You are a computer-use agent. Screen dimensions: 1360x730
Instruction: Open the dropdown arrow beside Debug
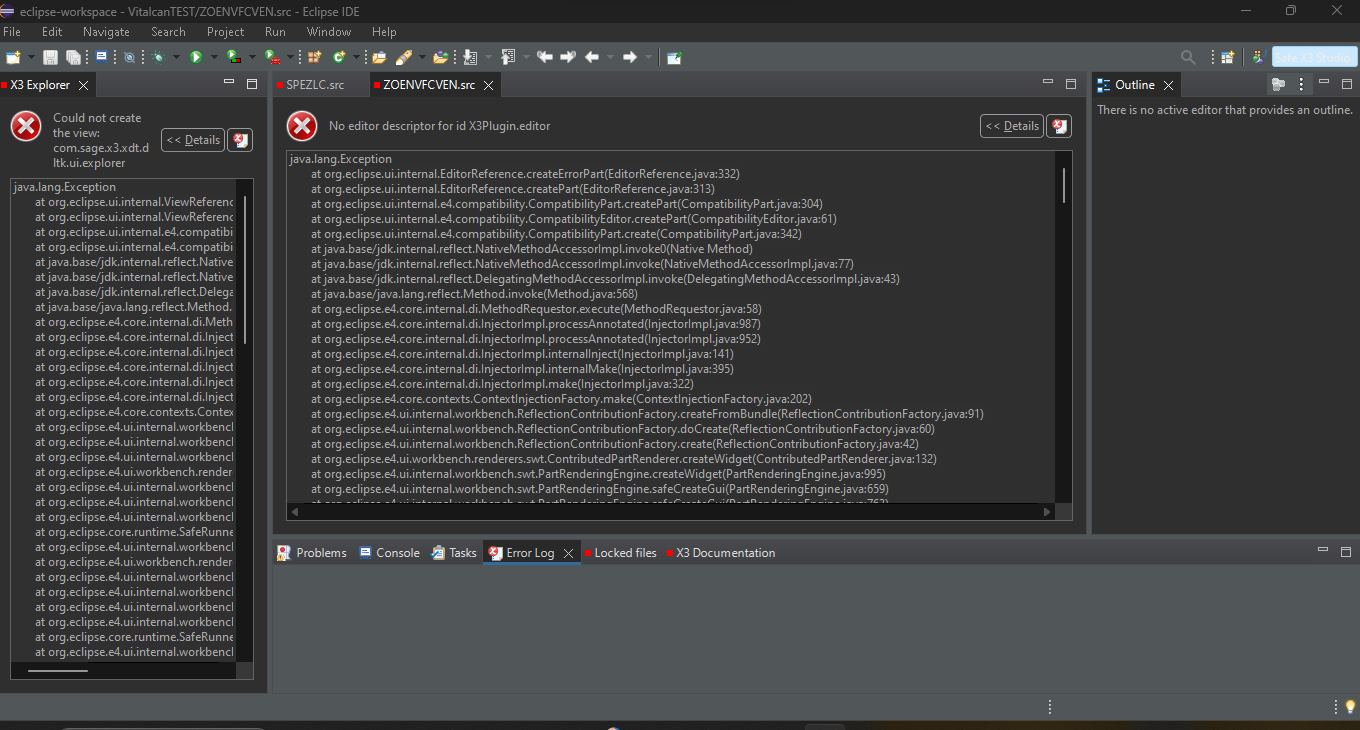tap(176, 57)
